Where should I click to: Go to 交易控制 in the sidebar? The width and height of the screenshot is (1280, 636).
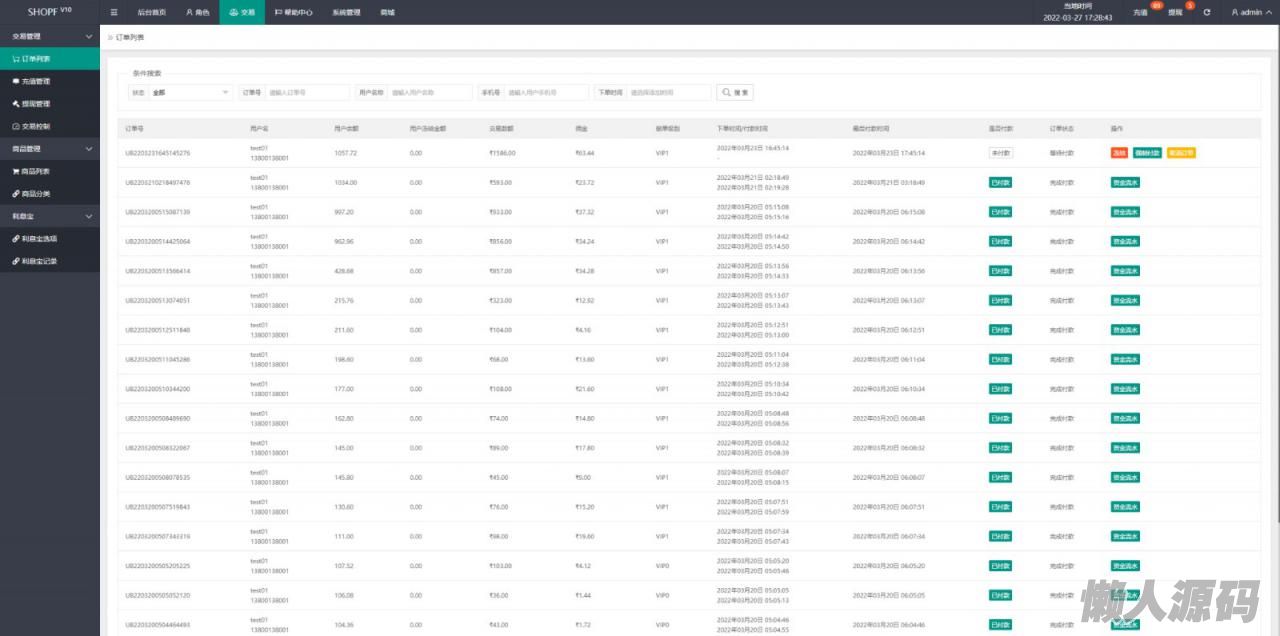(x=36, y=127)
